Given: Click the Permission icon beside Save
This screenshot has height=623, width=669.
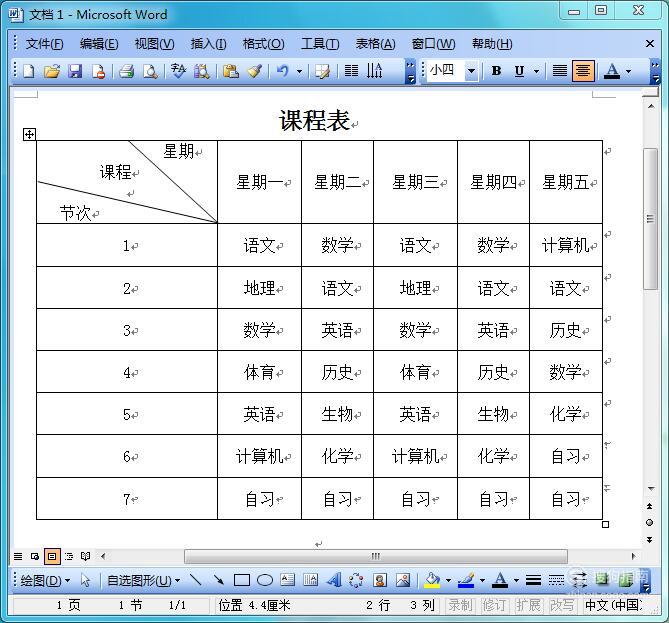Looking at the screenshot, I should pos(99,71).
